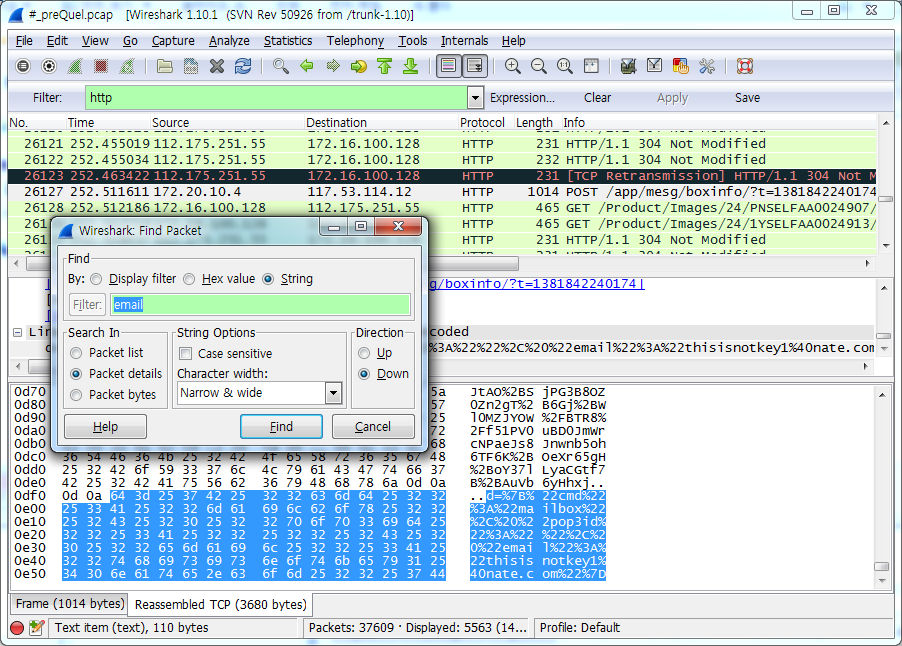Screen dimensions: 902x646
Task: Click the Colorize packet list icon
Action: click(449, 67)
